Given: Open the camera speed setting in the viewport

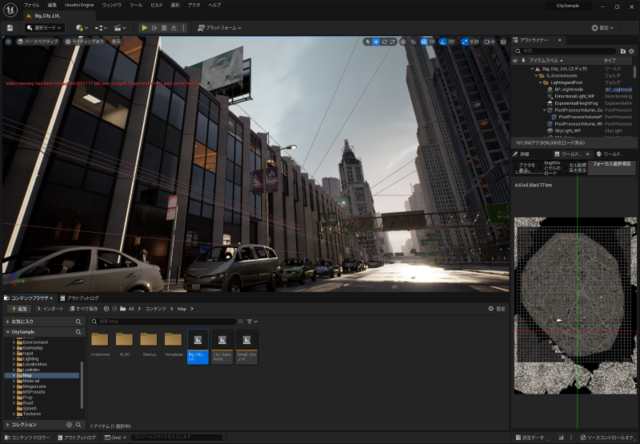Looking at the screenshot, I should point(489,42).
